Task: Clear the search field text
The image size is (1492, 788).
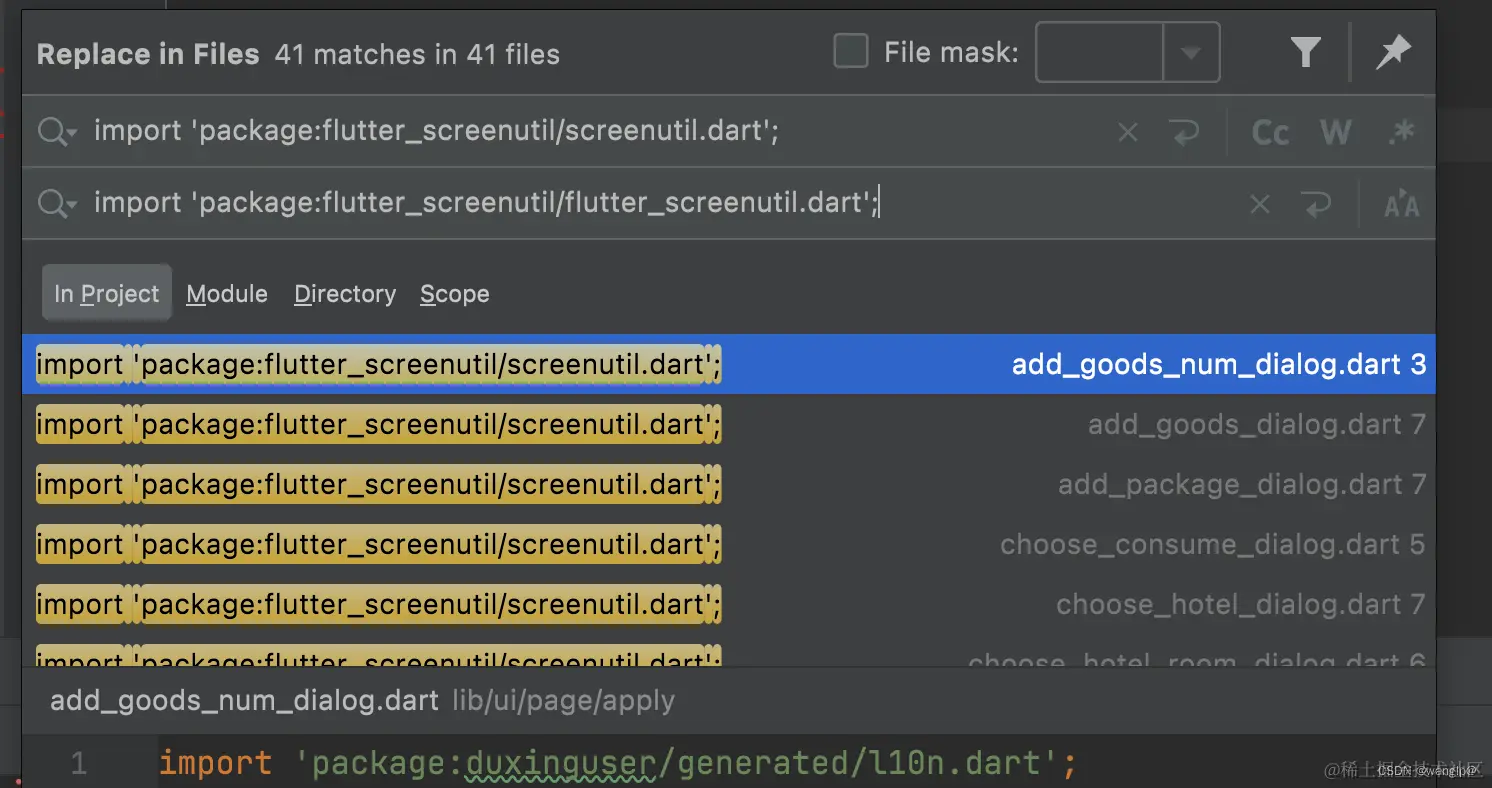Action: (x=1128, y=132)
